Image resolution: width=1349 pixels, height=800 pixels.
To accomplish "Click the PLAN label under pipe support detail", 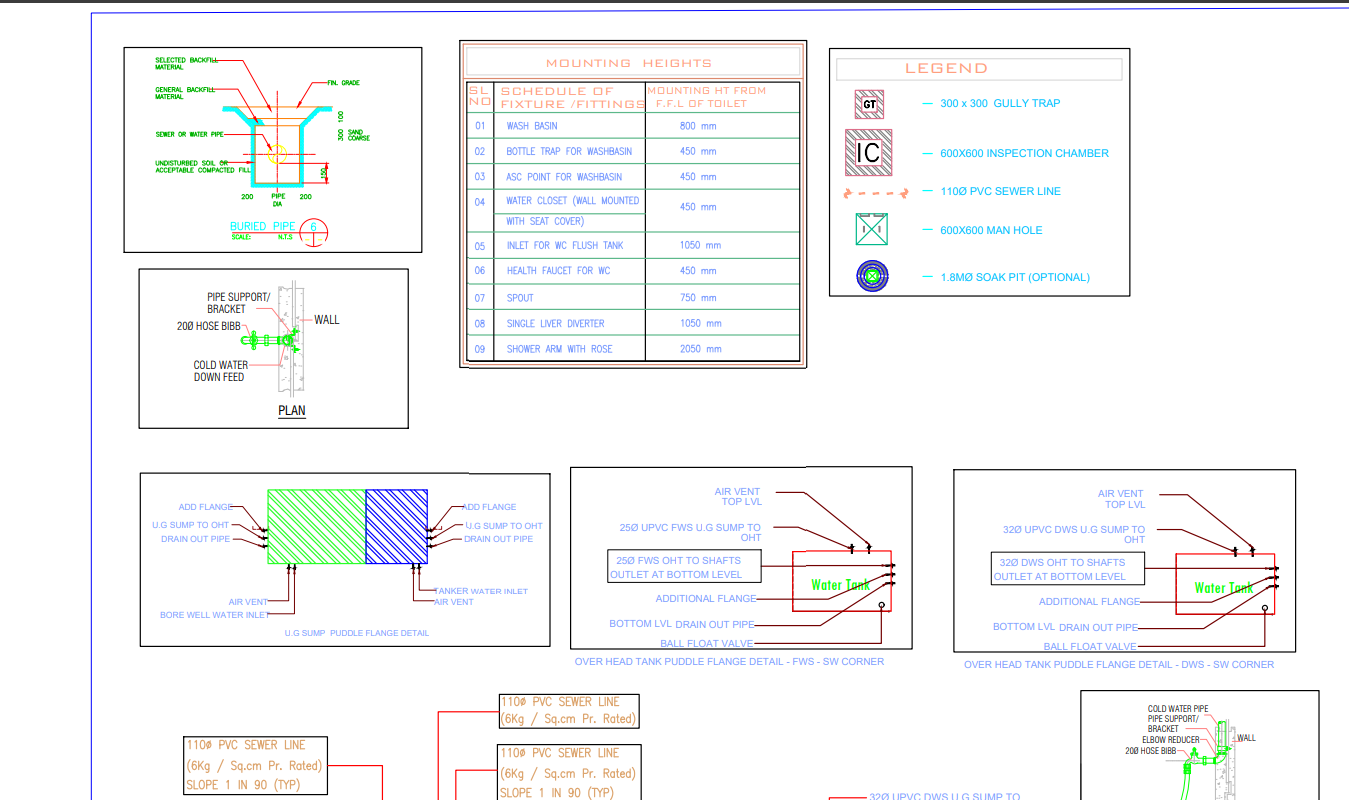I will pos(291,410).
